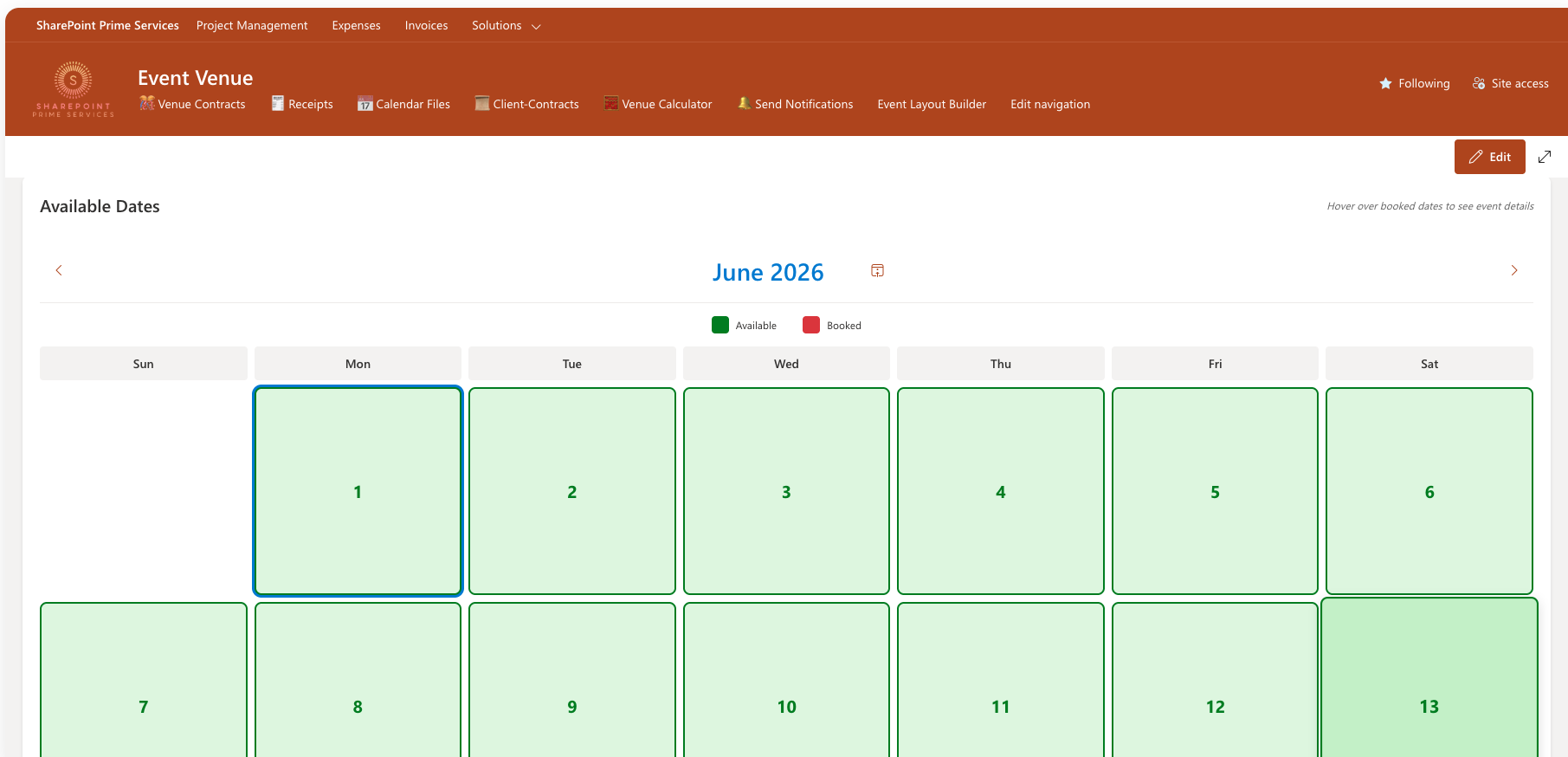Click the Following text label
Image resolution: width=1568 pixels, height=757 pixels.
click(1423, 83)
